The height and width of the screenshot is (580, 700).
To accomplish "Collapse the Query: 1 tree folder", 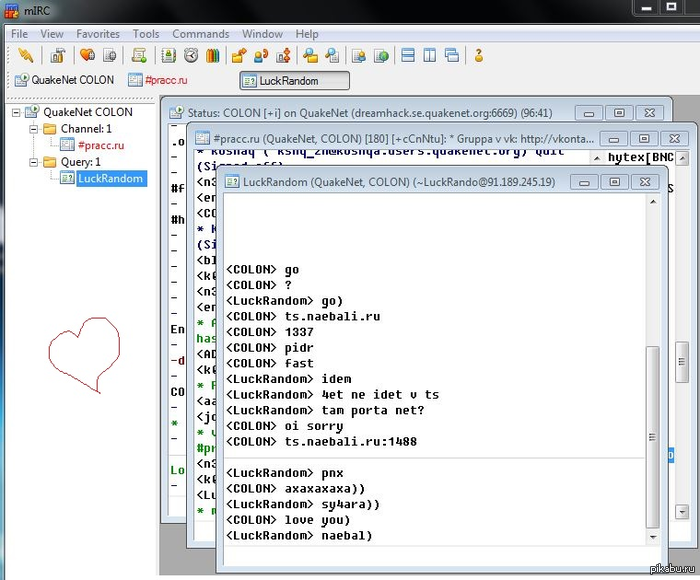I will [x=33, y=162].
